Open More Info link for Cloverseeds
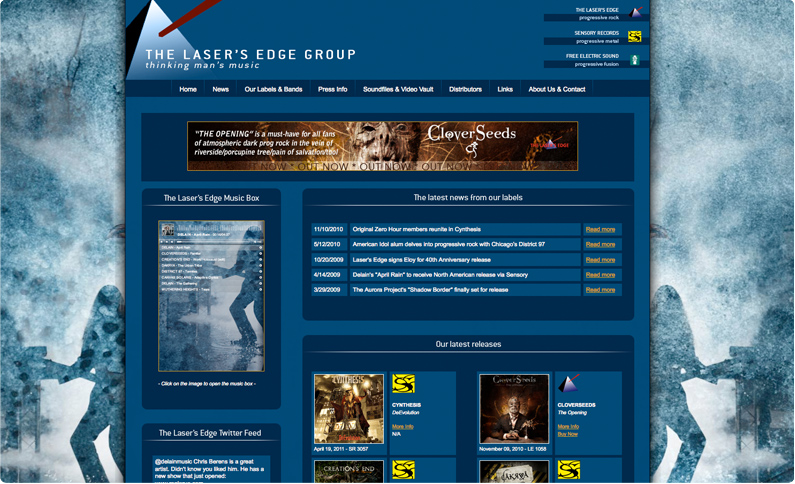Viewport: 795px width, 484px height. coord(568,427)
